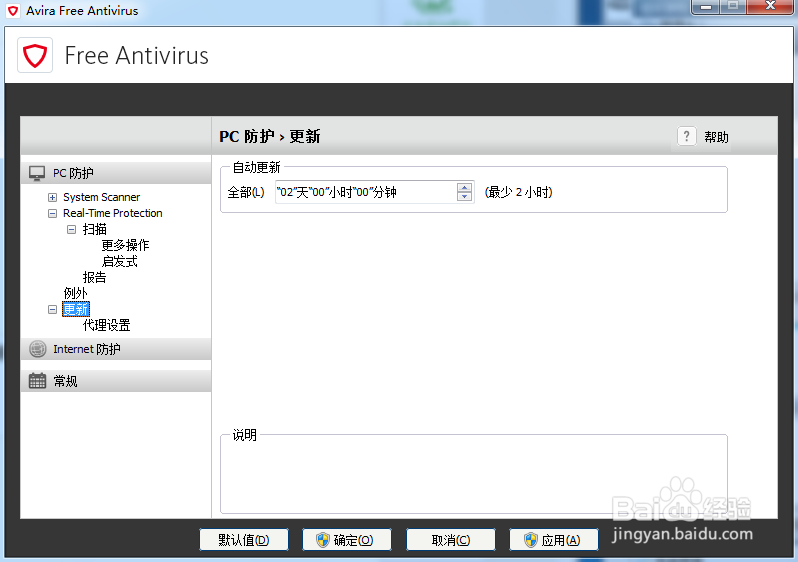Click the 确定(O) OK button
The width and height of the screenshot is (798, 562).
pos(347,540)
